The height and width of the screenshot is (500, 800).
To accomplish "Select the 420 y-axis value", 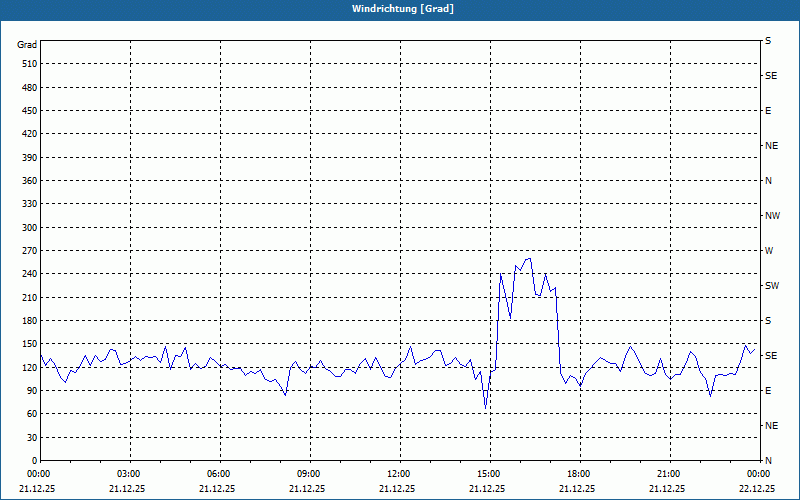I will 30,134.
